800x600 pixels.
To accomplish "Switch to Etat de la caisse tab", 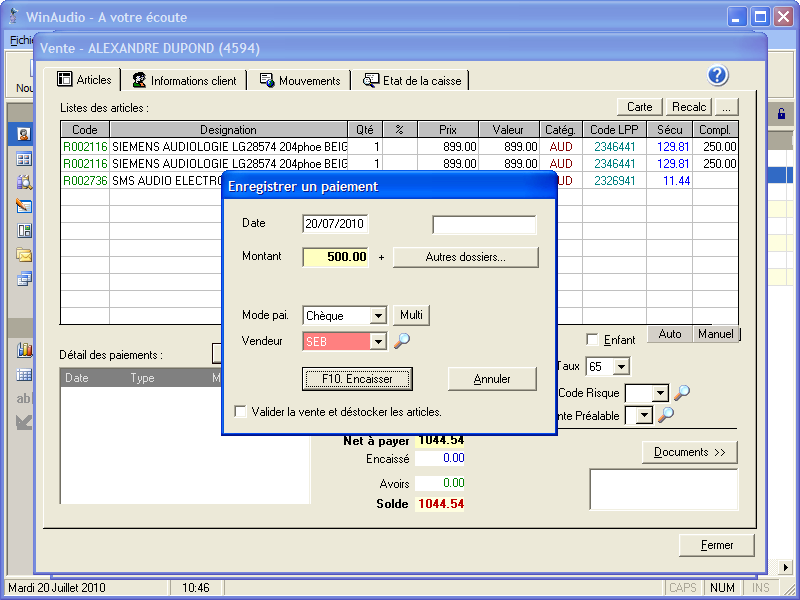I will [413, 81].
